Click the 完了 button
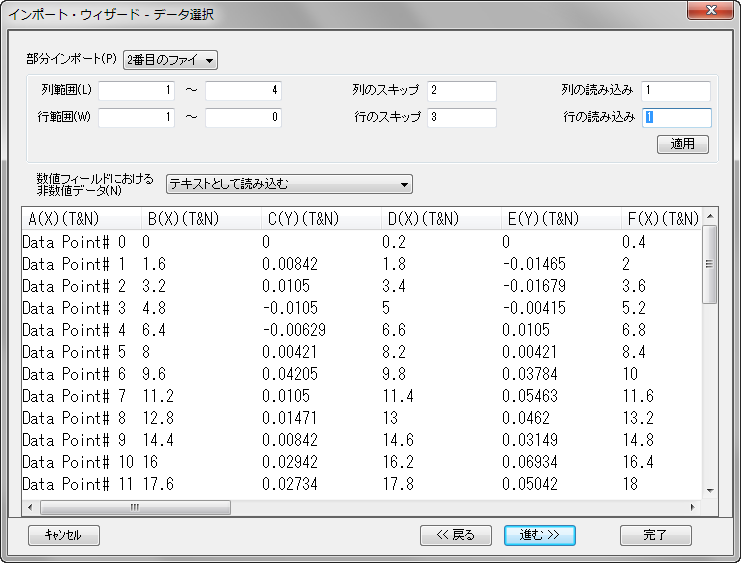The width and height of the screenshot is (741, 563). click(x=655, y=535)
